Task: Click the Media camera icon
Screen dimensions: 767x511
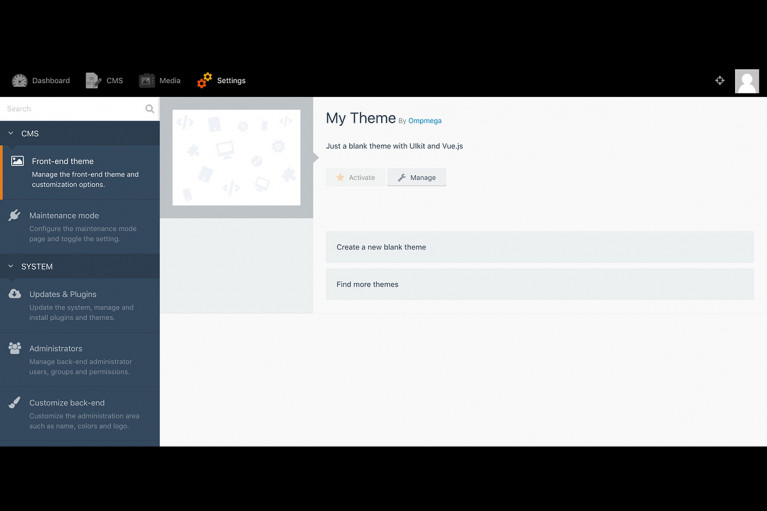Action: pos(147,81)
